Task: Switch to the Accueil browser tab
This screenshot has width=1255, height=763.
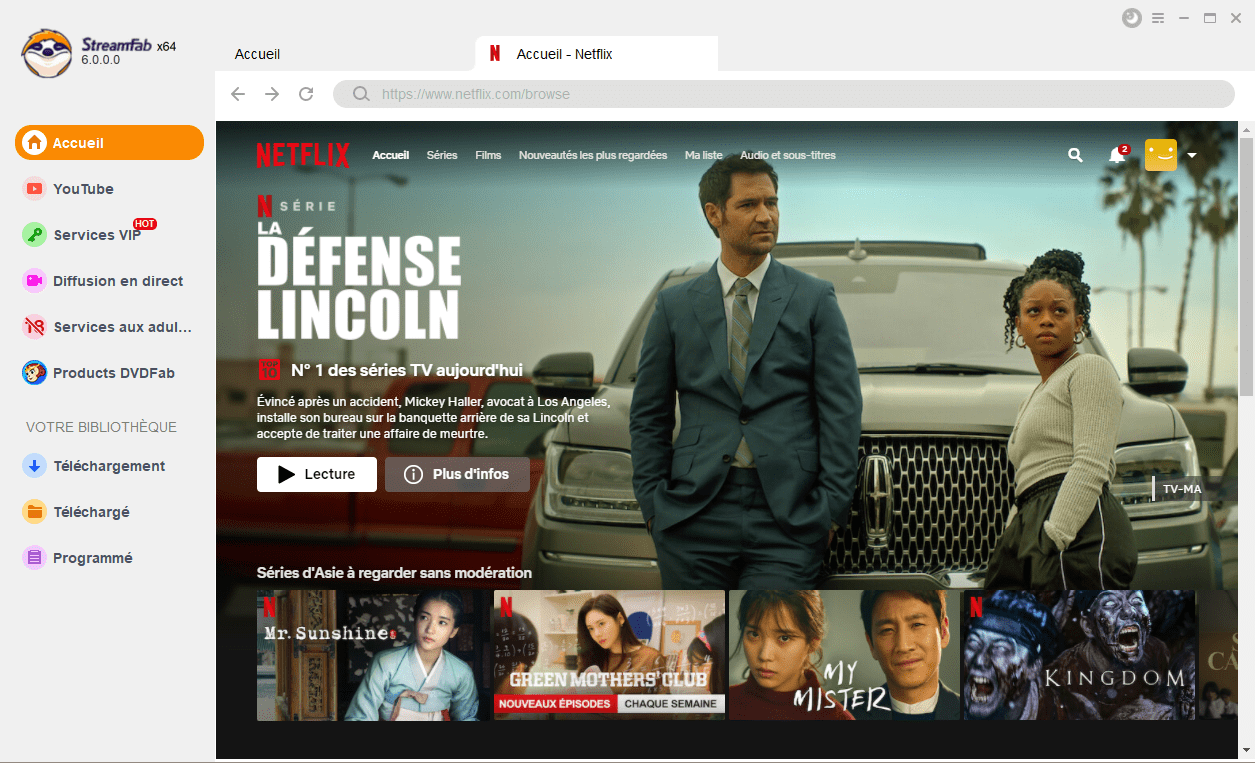Action: pyautogui.click(x=258, y=54)
